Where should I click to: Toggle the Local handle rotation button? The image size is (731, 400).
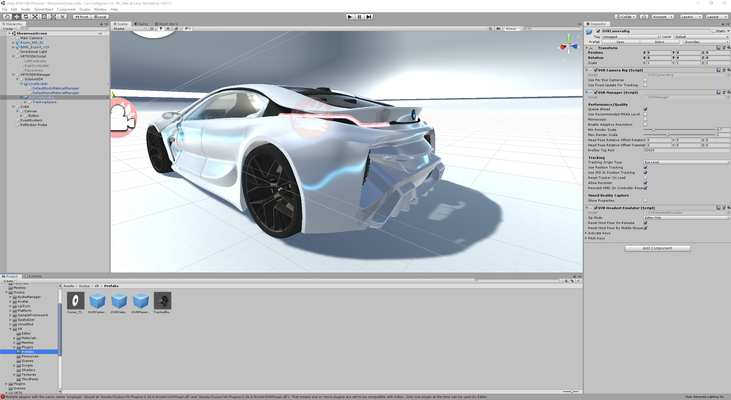tap(100, 16)
